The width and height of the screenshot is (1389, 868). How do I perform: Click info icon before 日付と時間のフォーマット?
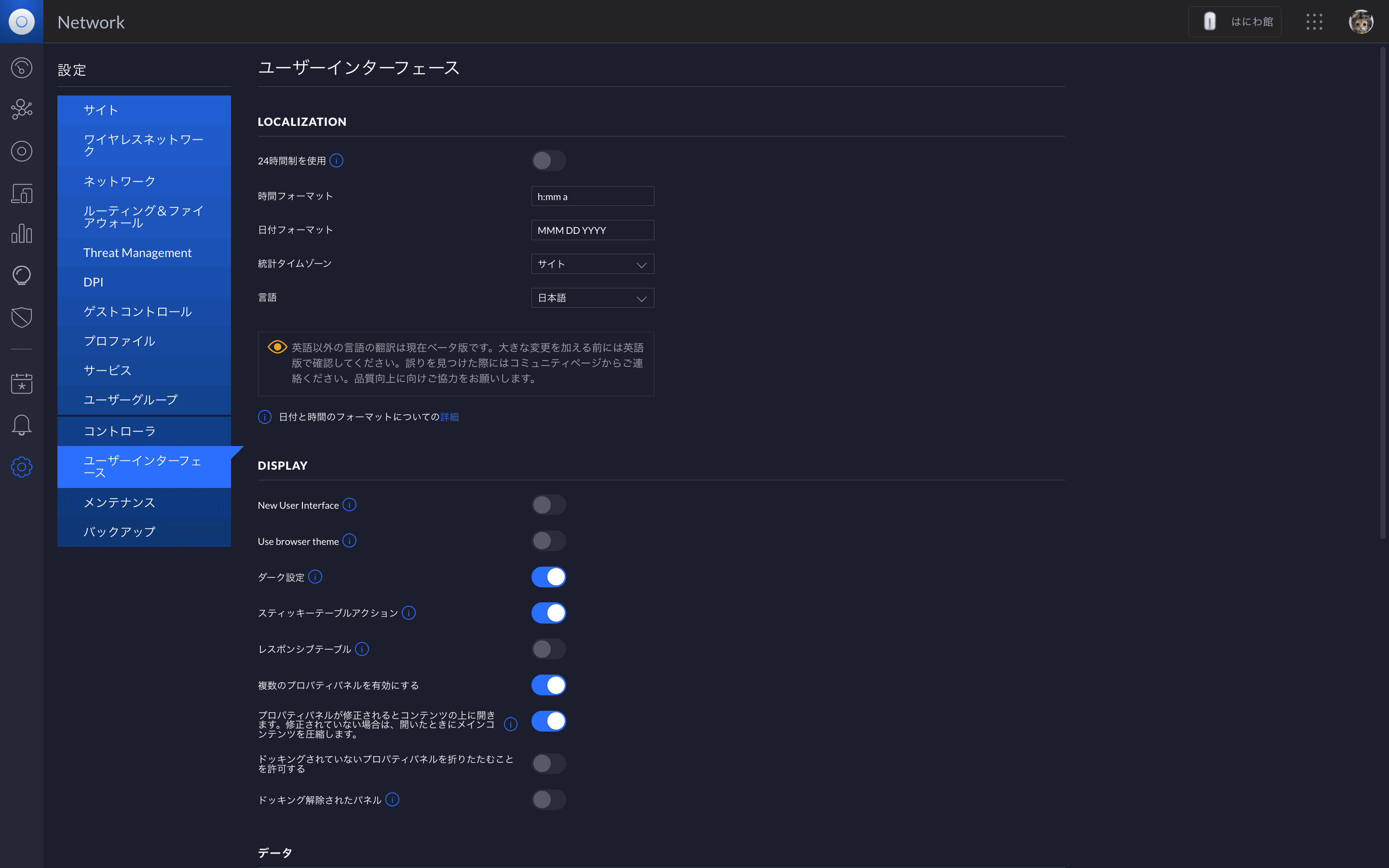[x=265, y=417]
